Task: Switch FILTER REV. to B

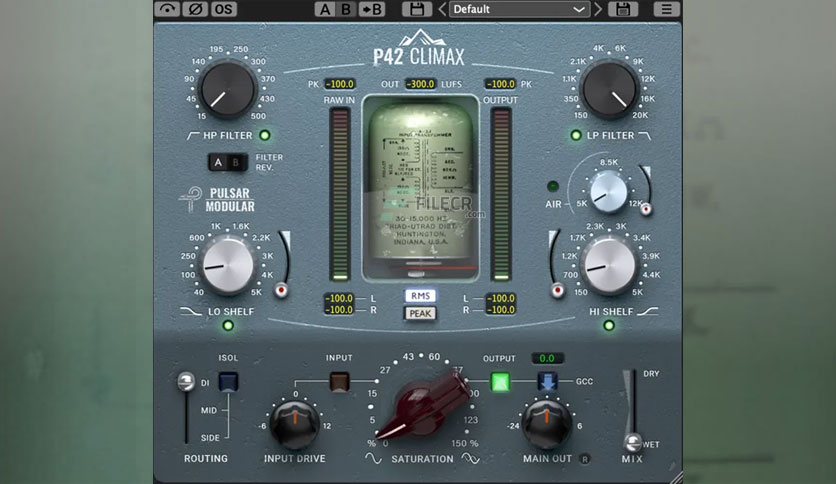Action: [237, 163]
